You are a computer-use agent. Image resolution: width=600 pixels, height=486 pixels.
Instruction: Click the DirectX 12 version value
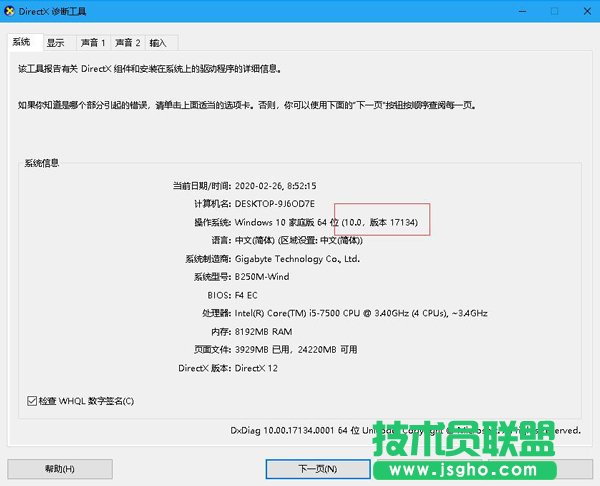point(256,368)
